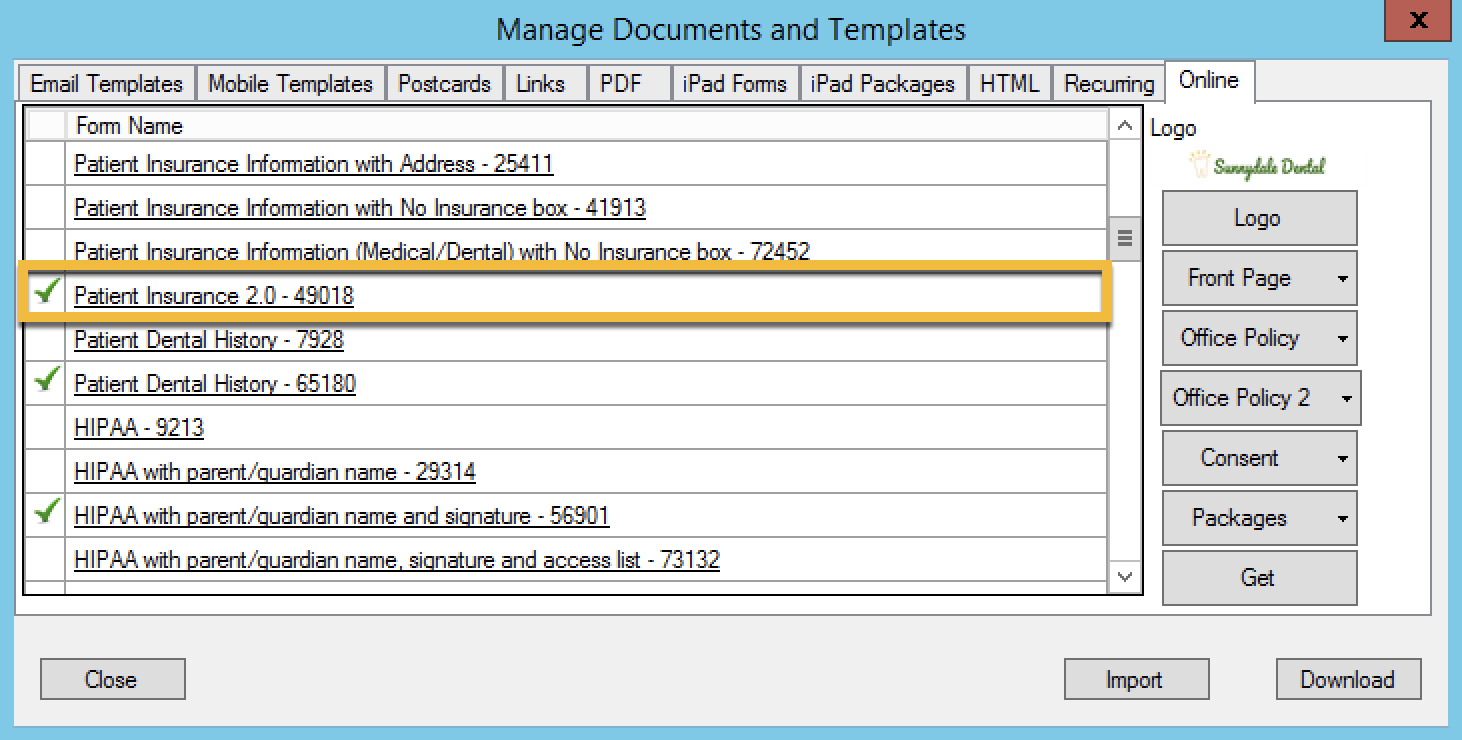Viewport: 1462px width, 740px height.
Task: Click the Sunnydale Dental logo image
Action: click(1258, 166)
